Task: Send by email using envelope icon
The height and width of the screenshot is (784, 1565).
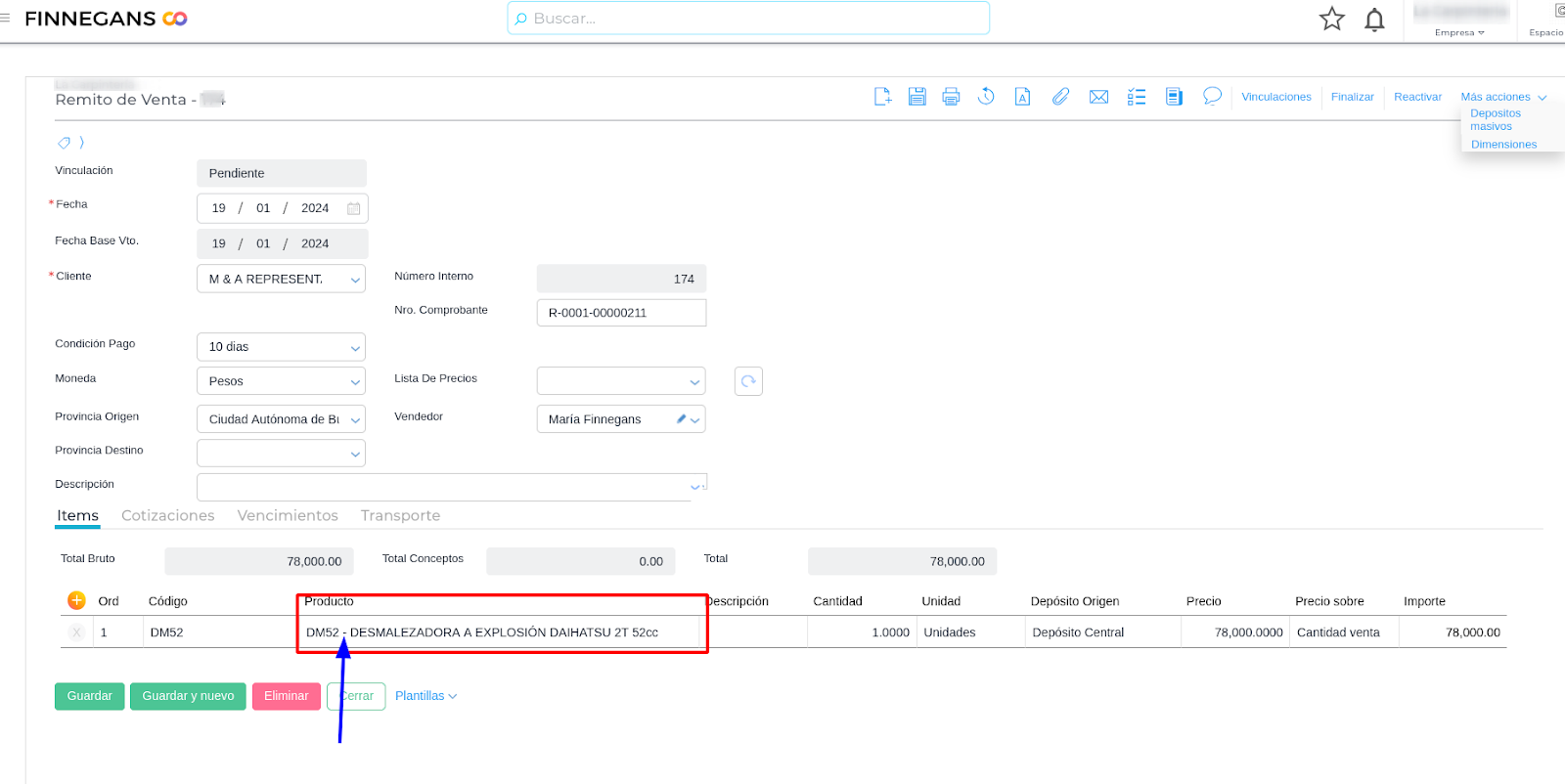Action: pos(1098,97)
